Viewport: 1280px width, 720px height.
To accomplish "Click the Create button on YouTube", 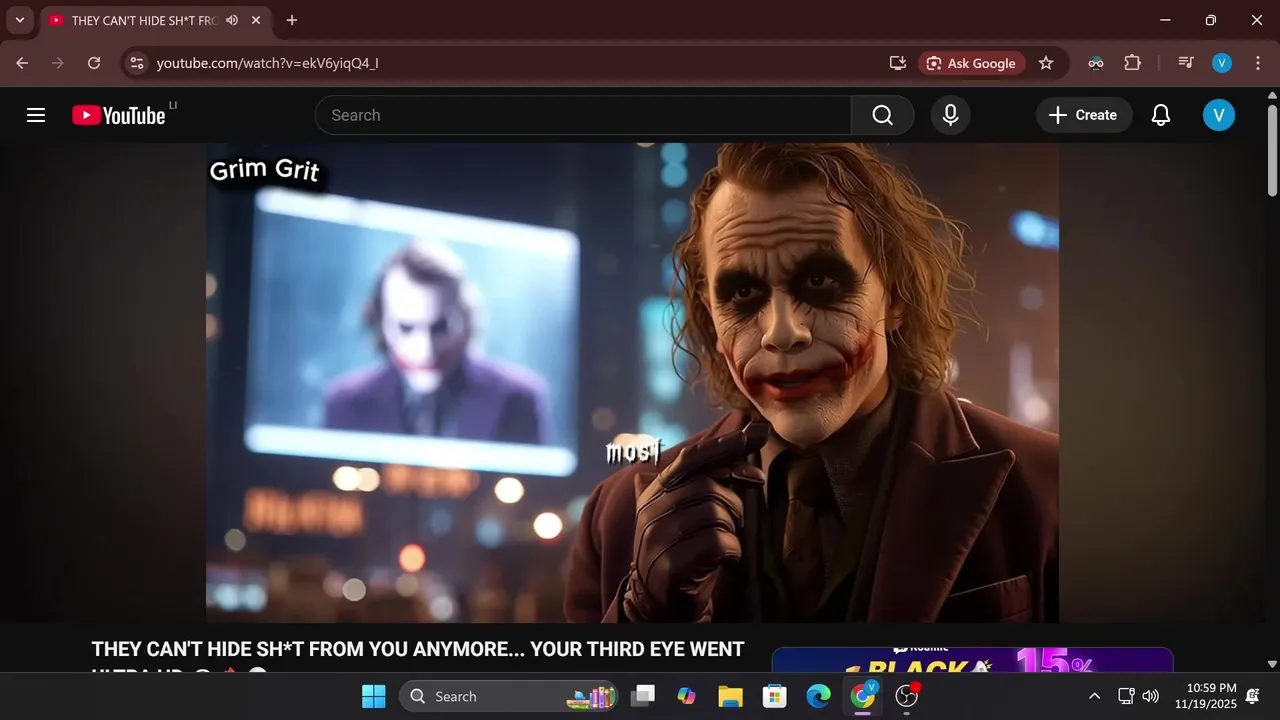I will click(x=1084, y=115).
